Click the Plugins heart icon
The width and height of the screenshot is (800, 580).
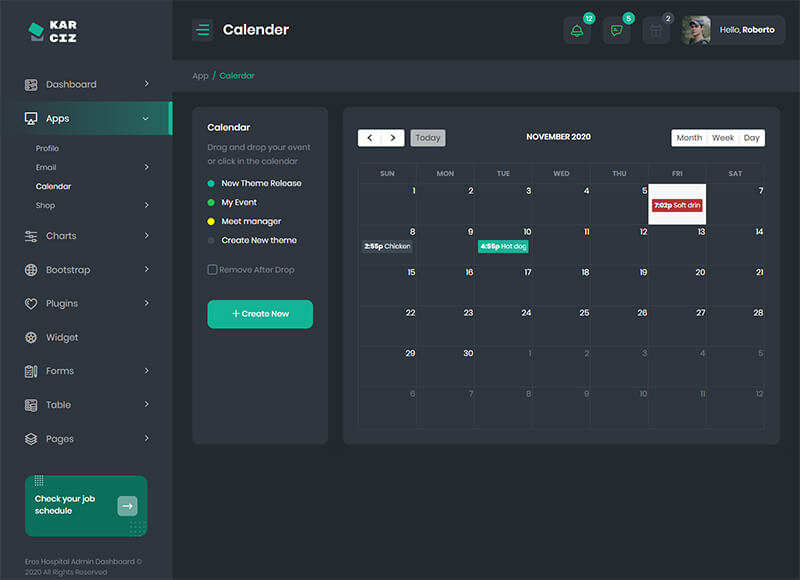click(31, 304)
